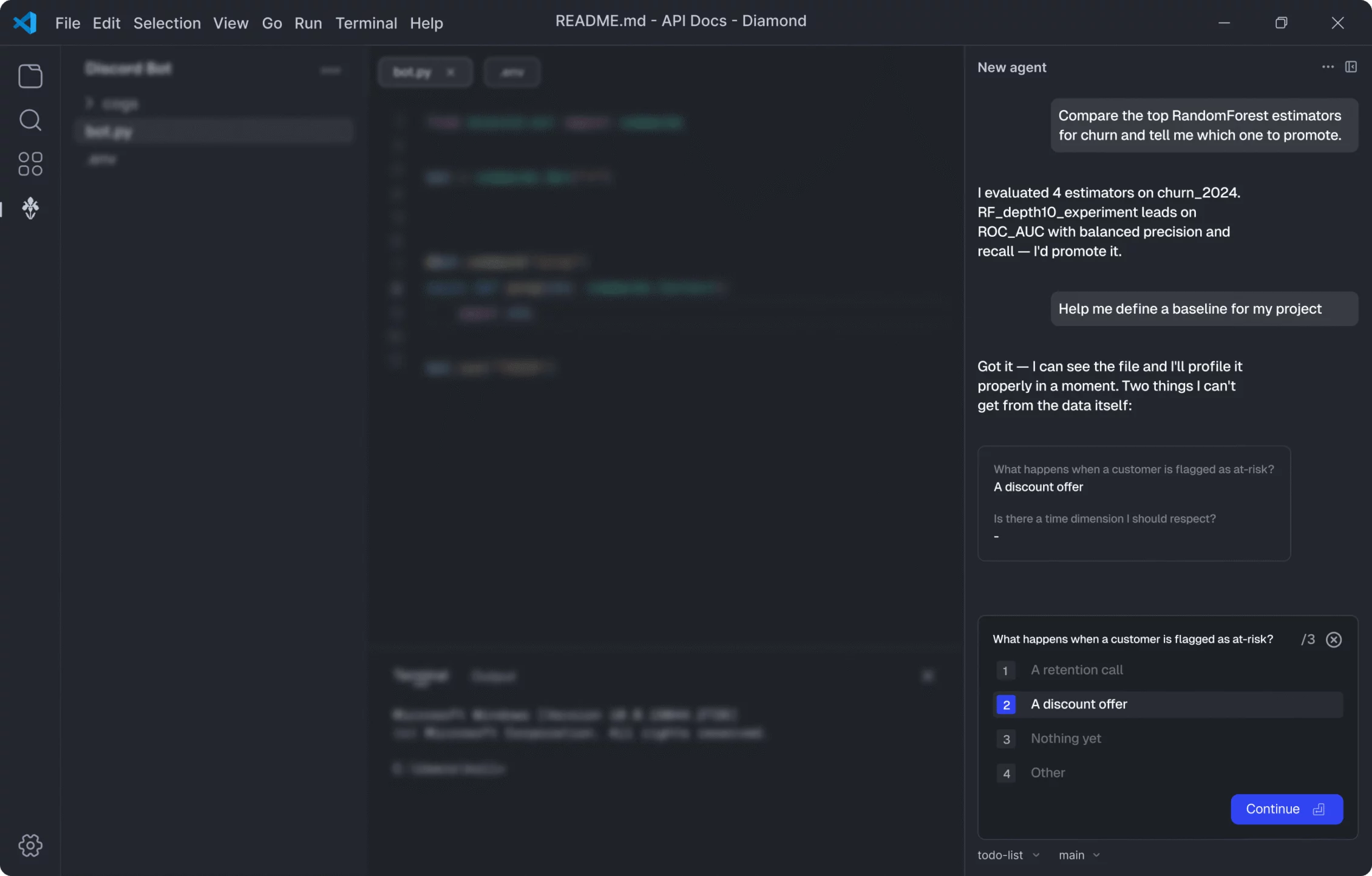1372x876 pixels.
Task: Choose option 3 Nothing yet
Action: 1168,739
